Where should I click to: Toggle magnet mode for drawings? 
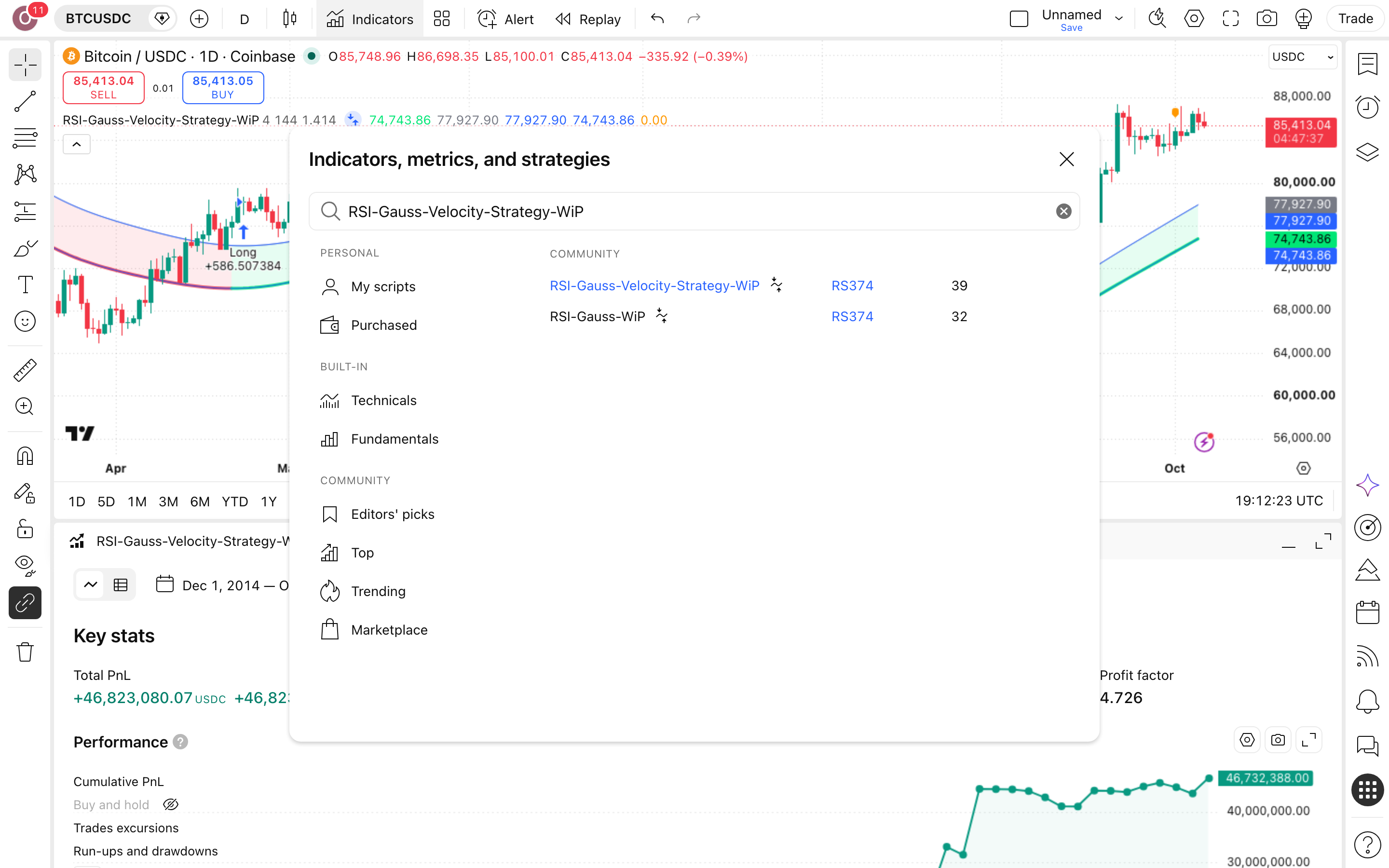[25, 456]
